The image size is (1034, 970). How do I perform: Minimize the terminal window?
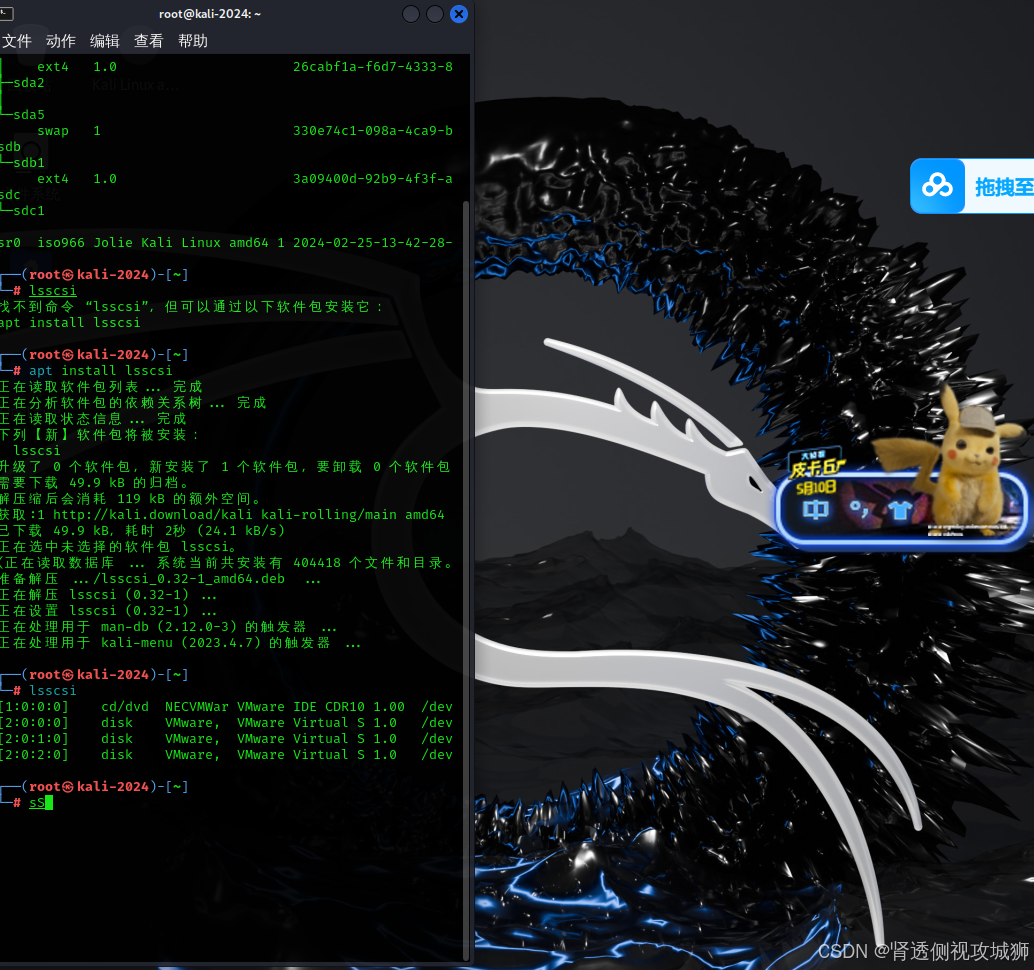[x=411, y=14]
